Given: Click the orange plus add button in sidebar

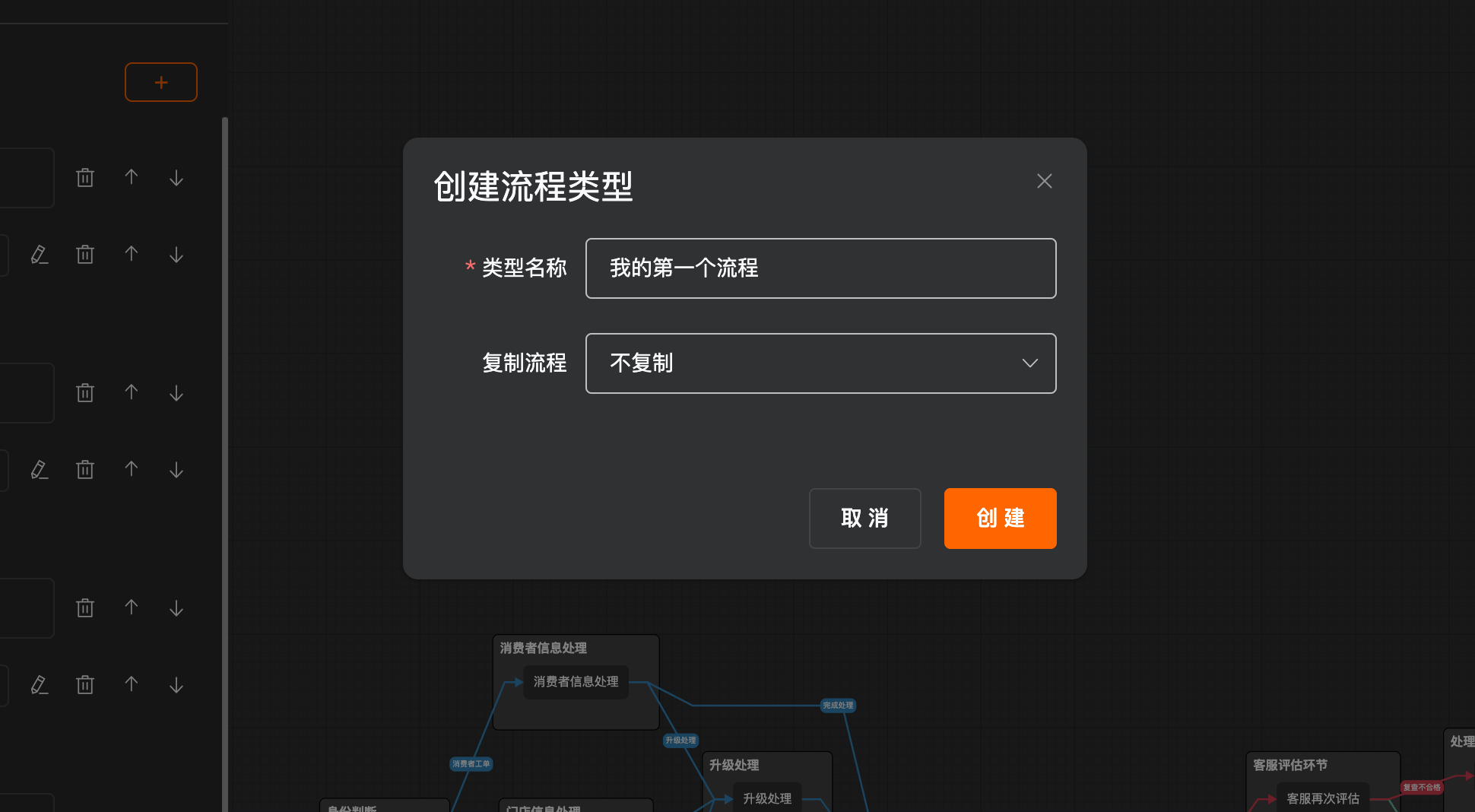Looking at the screenshot, I should (161, 82).
